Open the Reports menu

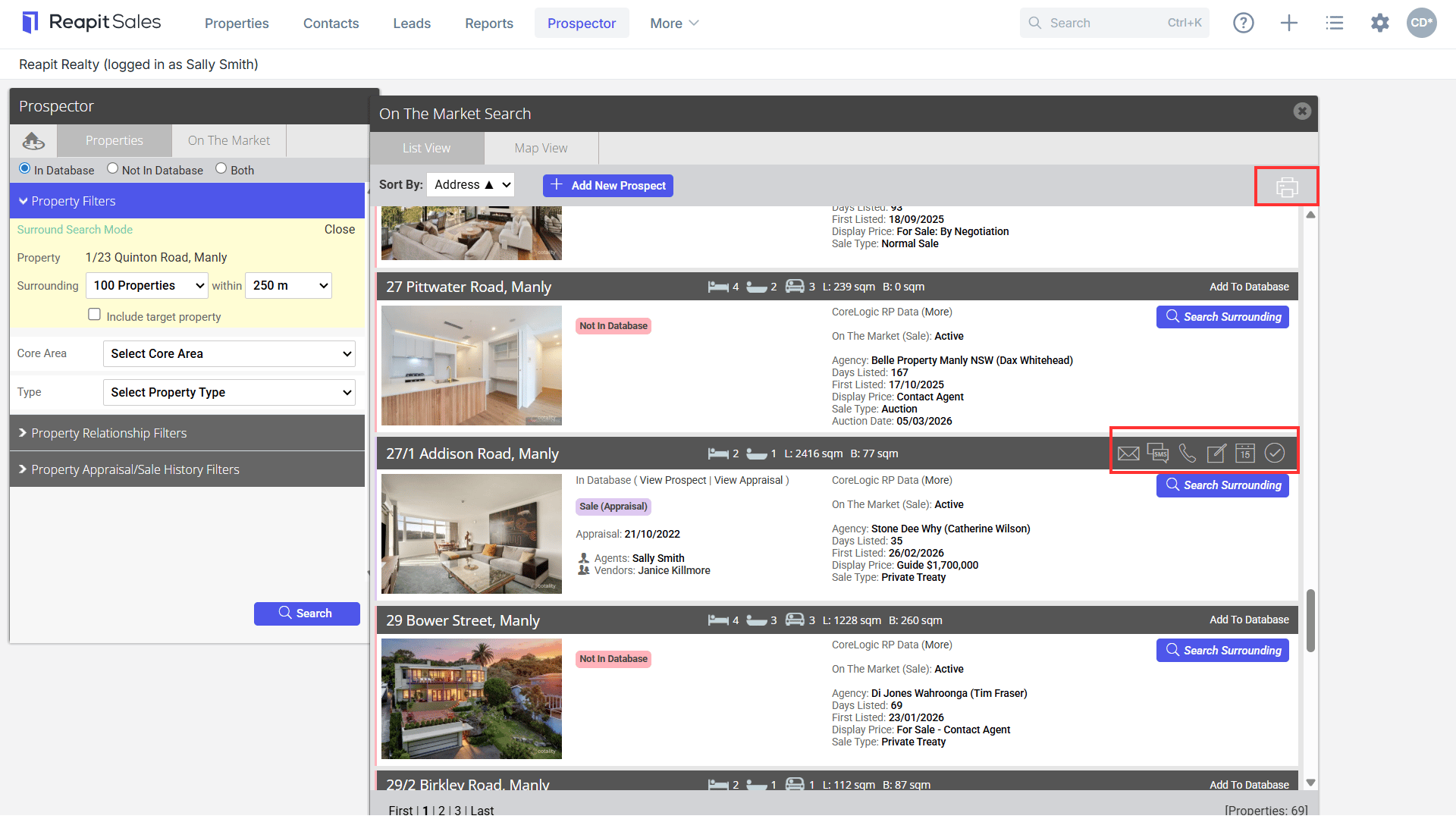pyautogui.click(x=489, y=24)
